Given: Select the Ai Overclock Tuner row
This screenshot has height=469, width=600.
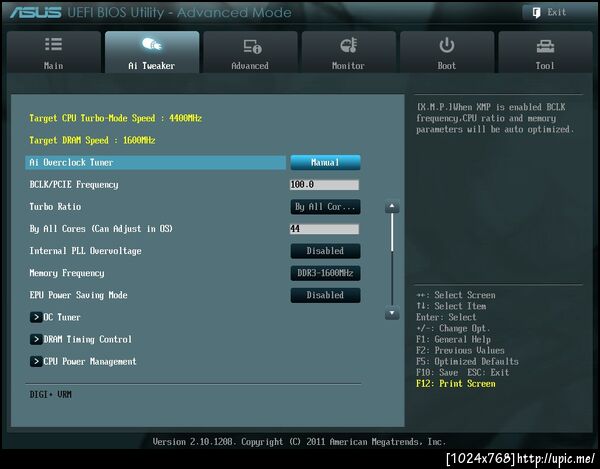Looking at the screenshot, I should pyautogui.click(x=155, y=163).
